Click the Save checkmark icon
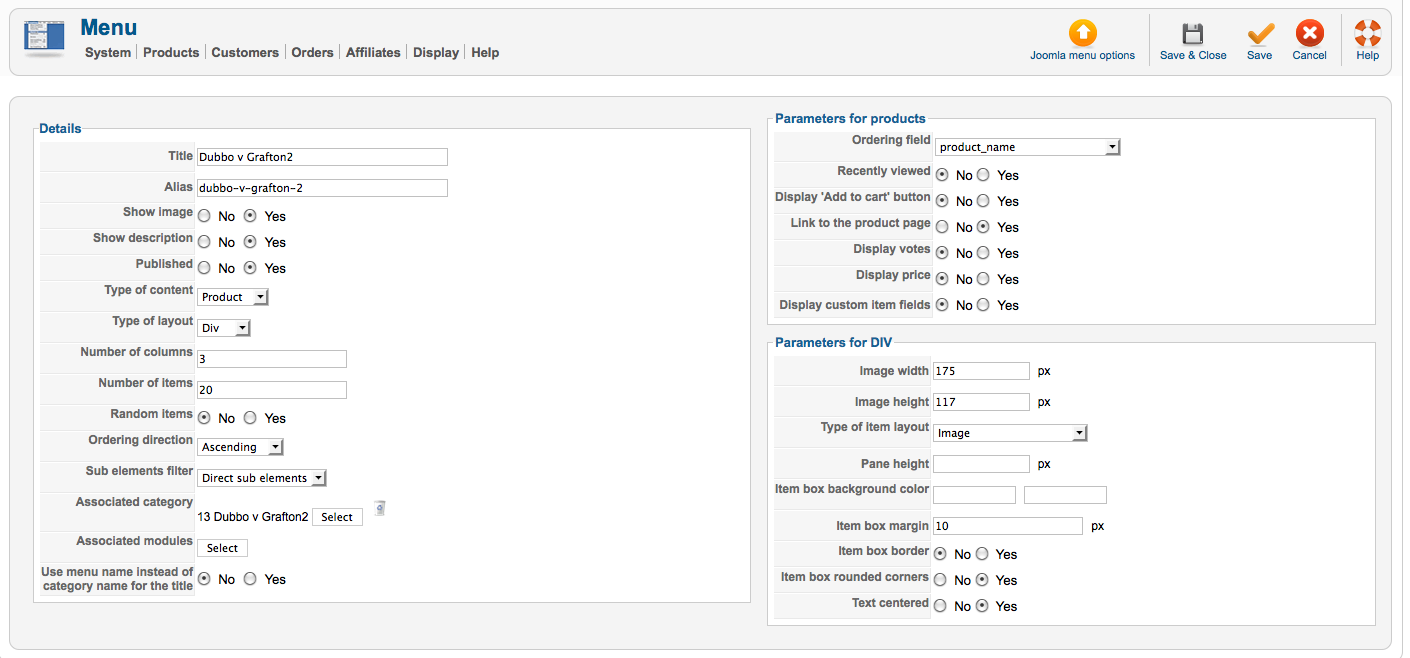The width and height of the screenshot is (1410, 658). 1260,33
